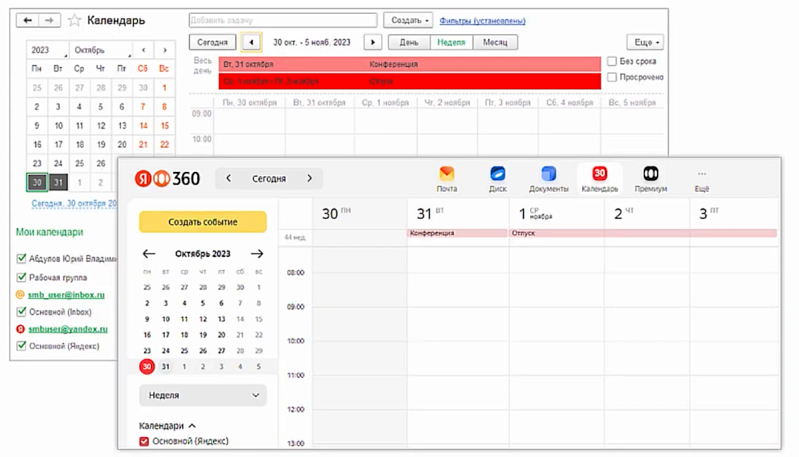
Task: Open the Фильтры (установлены) link
Action: 482,21
